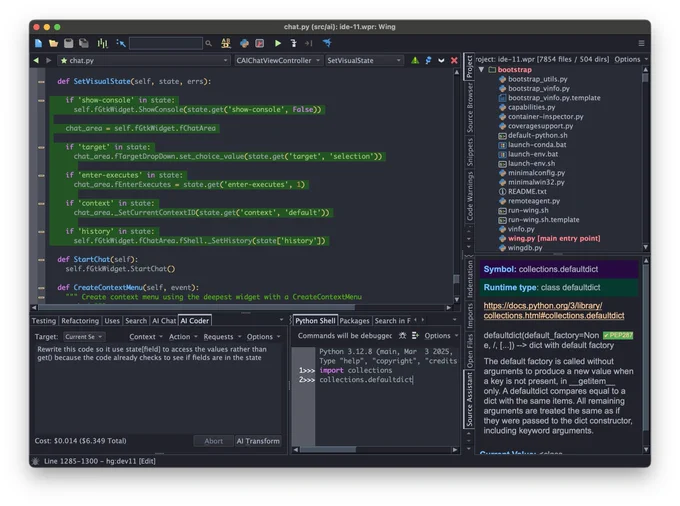The width and height of the screenshot is (680, 506).
Task: Click the Abort button
Action: pyautogui.click(x=213, y=441)
